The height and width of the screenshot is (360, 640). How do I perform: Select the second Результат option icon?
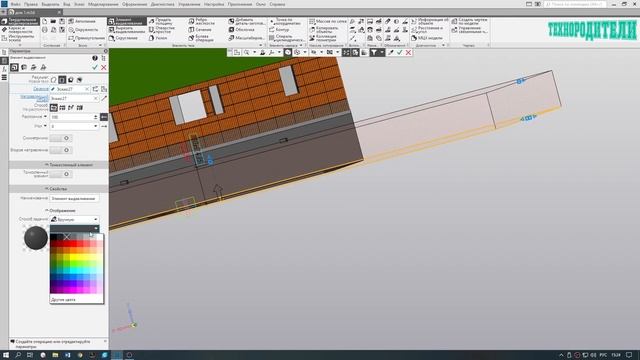coord(62,80)
